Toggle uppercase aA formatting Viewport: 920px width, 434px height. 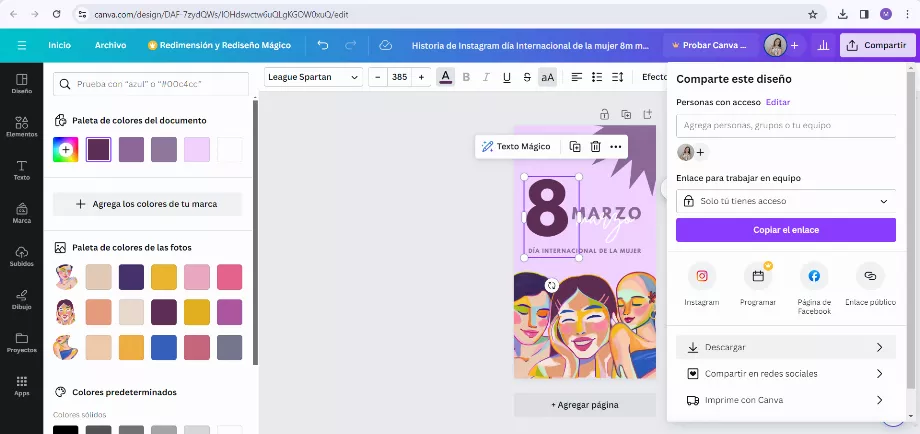click(x=547, y=77)
